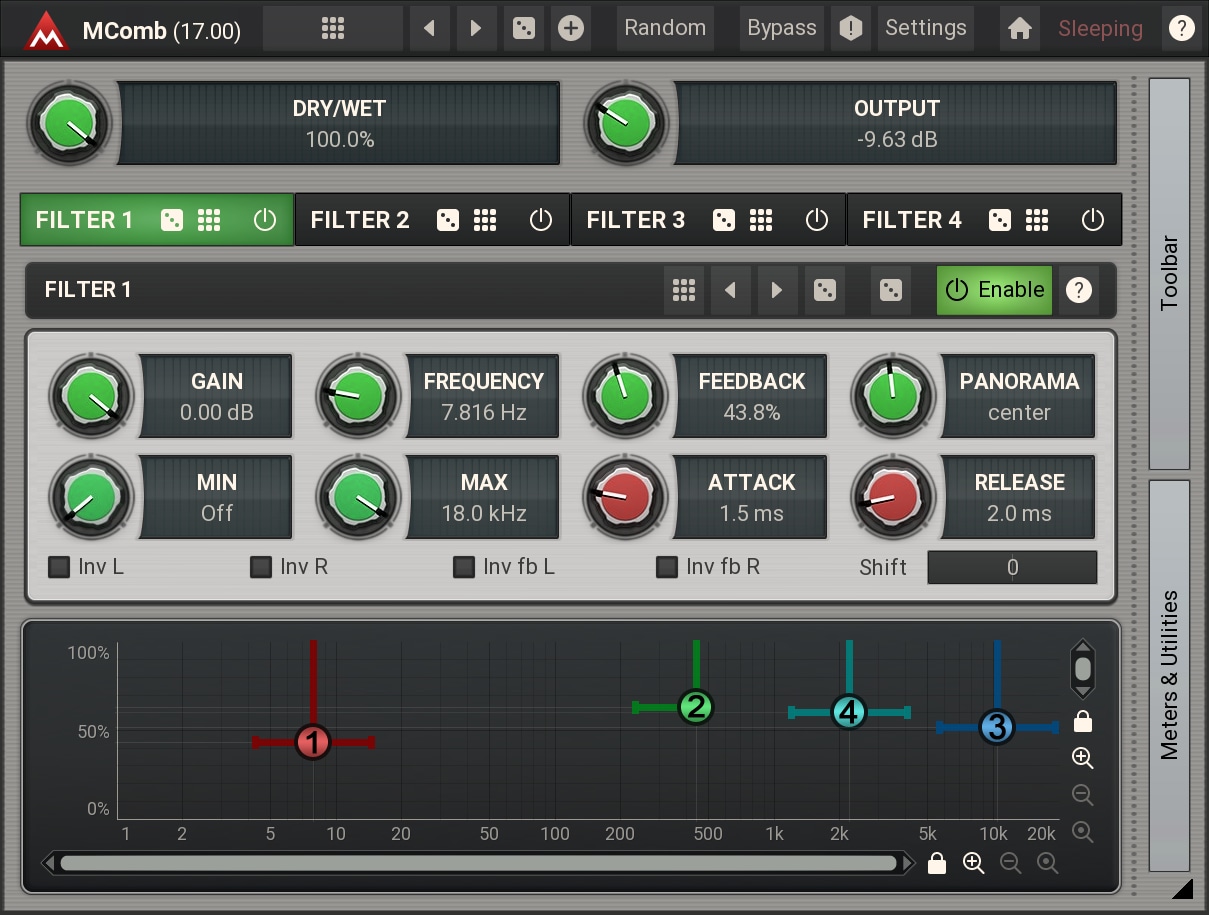
Task: Click the dice icon left of Enable
Action: 891,290
